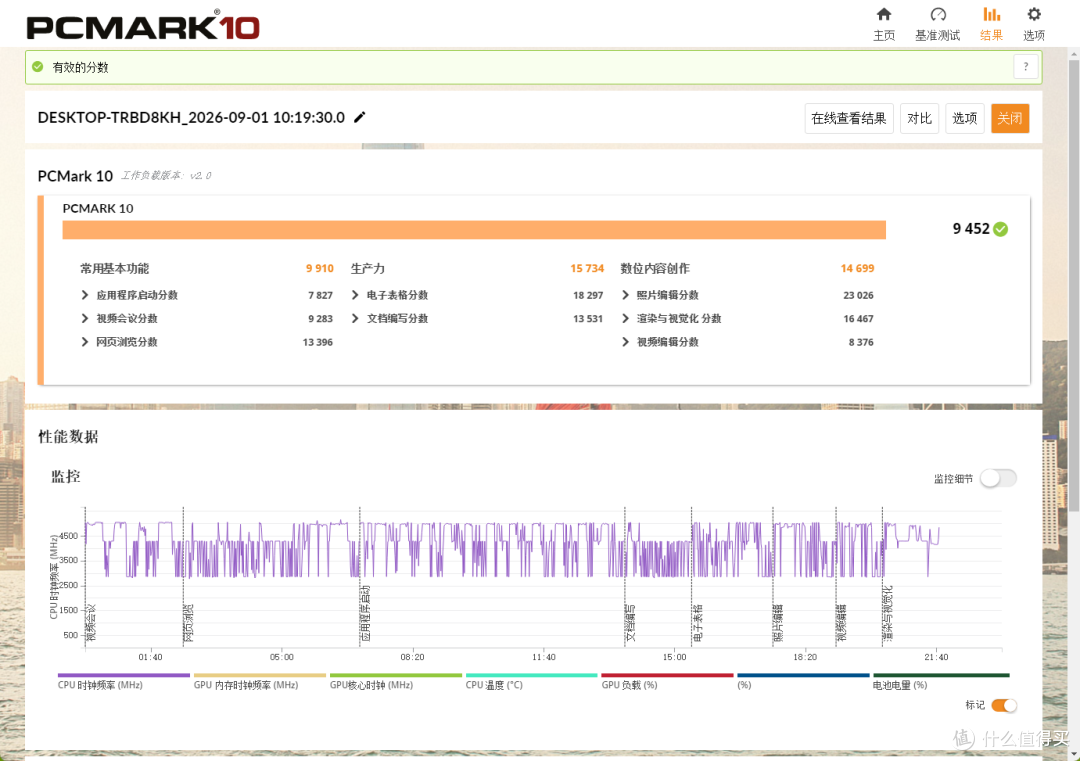
Task: Click the home house icon
Action: (884, 14)
